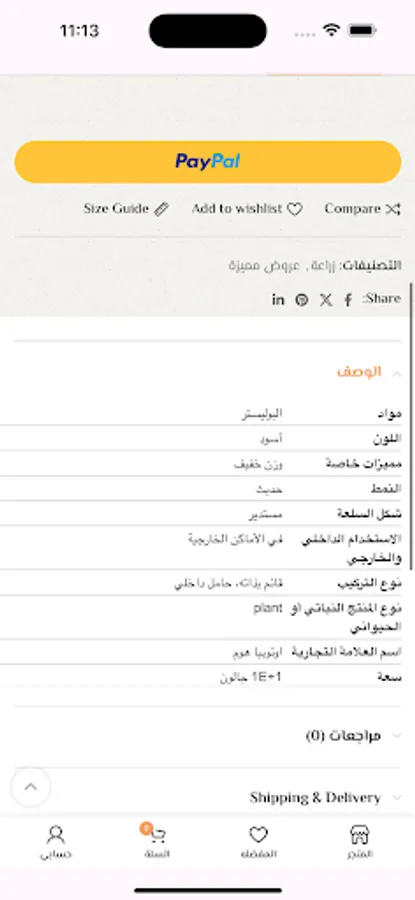The width and height of the screenshot is (415, 900).
Task: Select the plant value text
Action: 268,608
